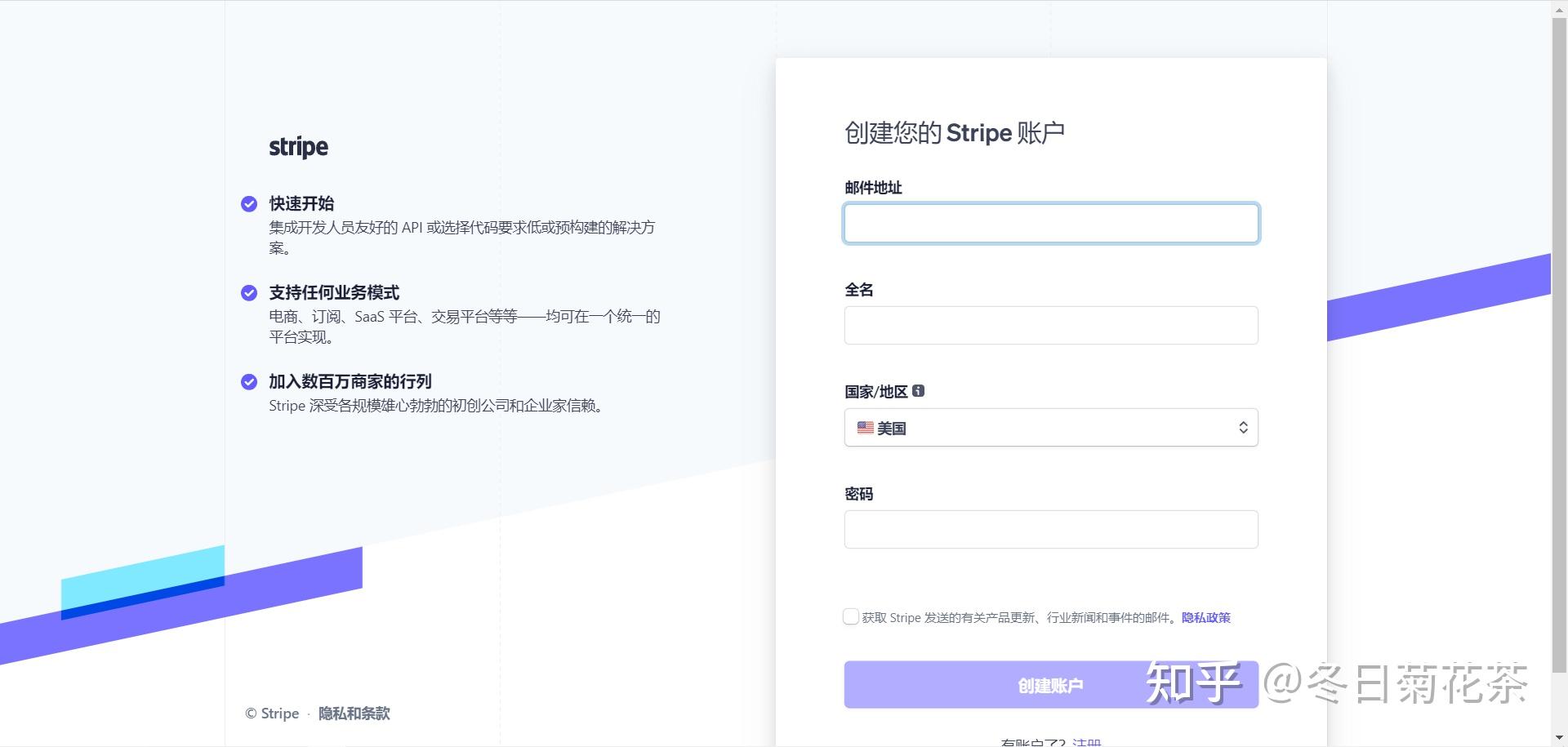Click the 注册 link at the page bottom
Screen dimensions: 1568x747
pyautogui.click(x=1086, y=742)
